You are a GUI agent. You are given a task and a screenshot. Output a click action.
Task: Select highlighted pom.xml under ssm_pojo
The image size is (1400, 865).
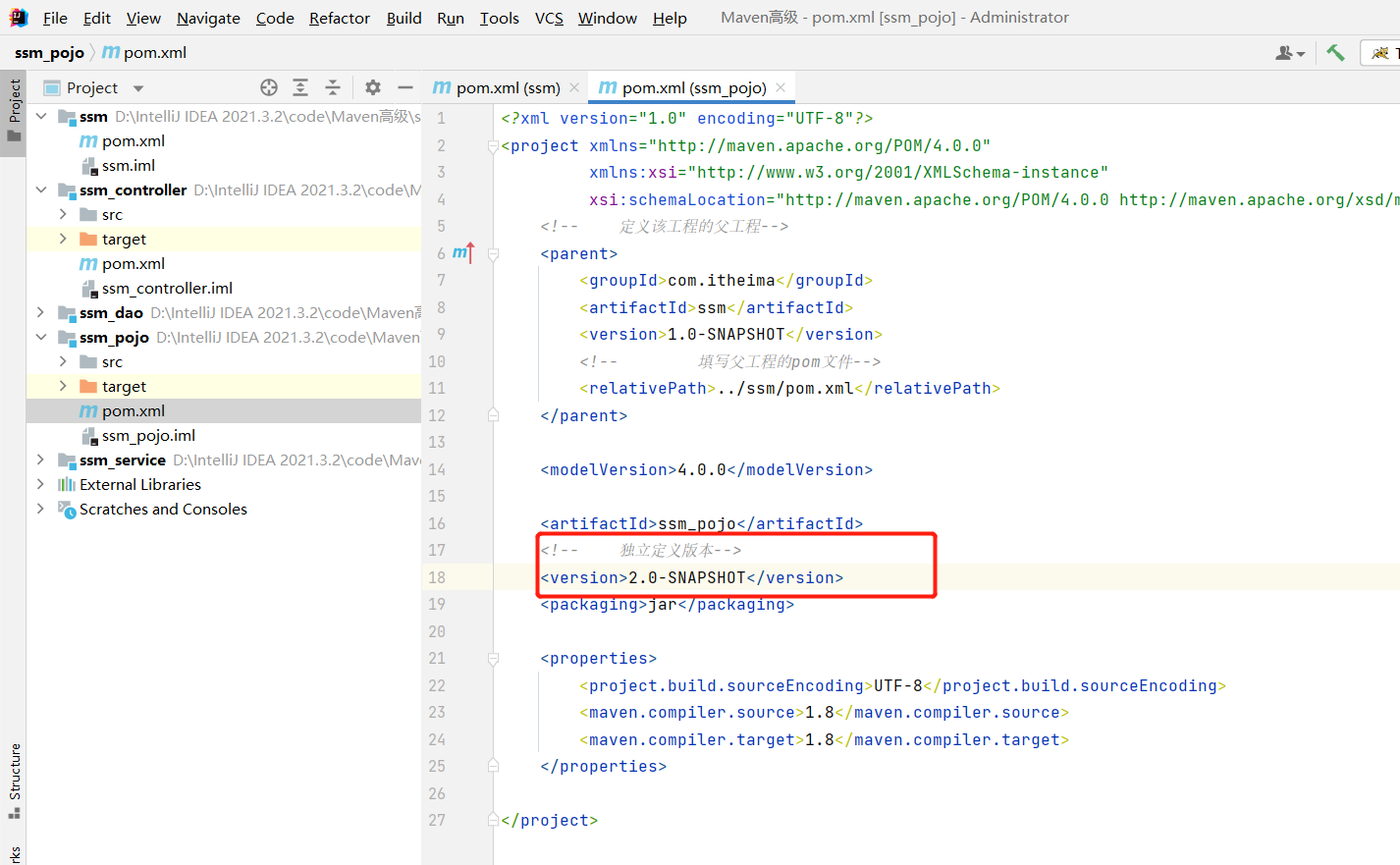coord(223,410)
